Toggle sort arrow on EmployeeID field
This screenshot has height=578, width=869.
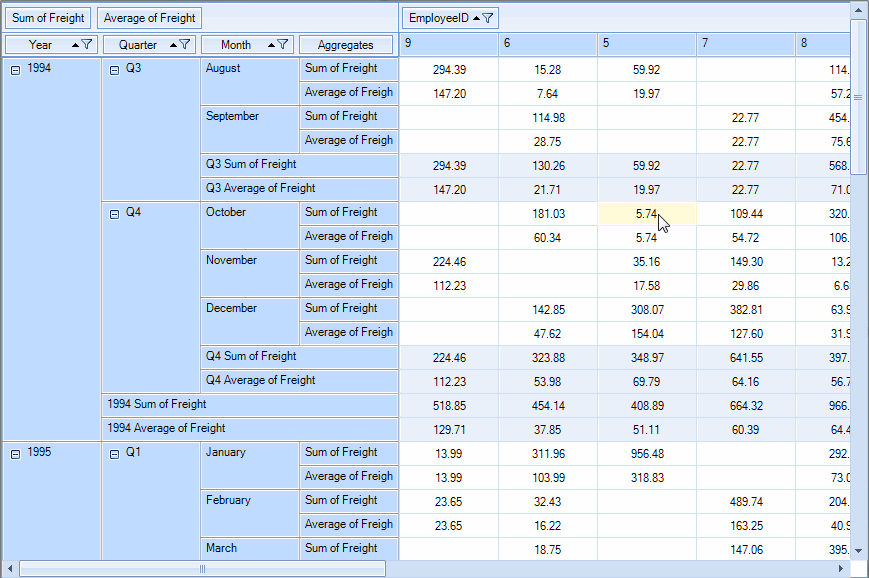click(476, 18)
